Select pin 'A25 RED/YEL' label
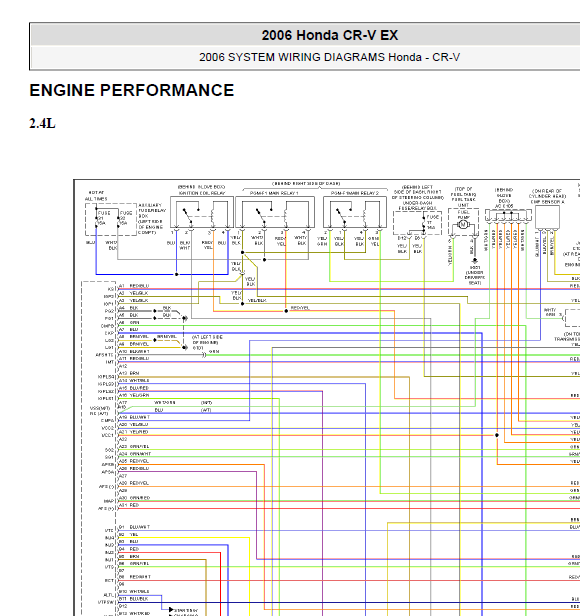The width and height of the screenshot is (580, 616). tap(134, 461)
